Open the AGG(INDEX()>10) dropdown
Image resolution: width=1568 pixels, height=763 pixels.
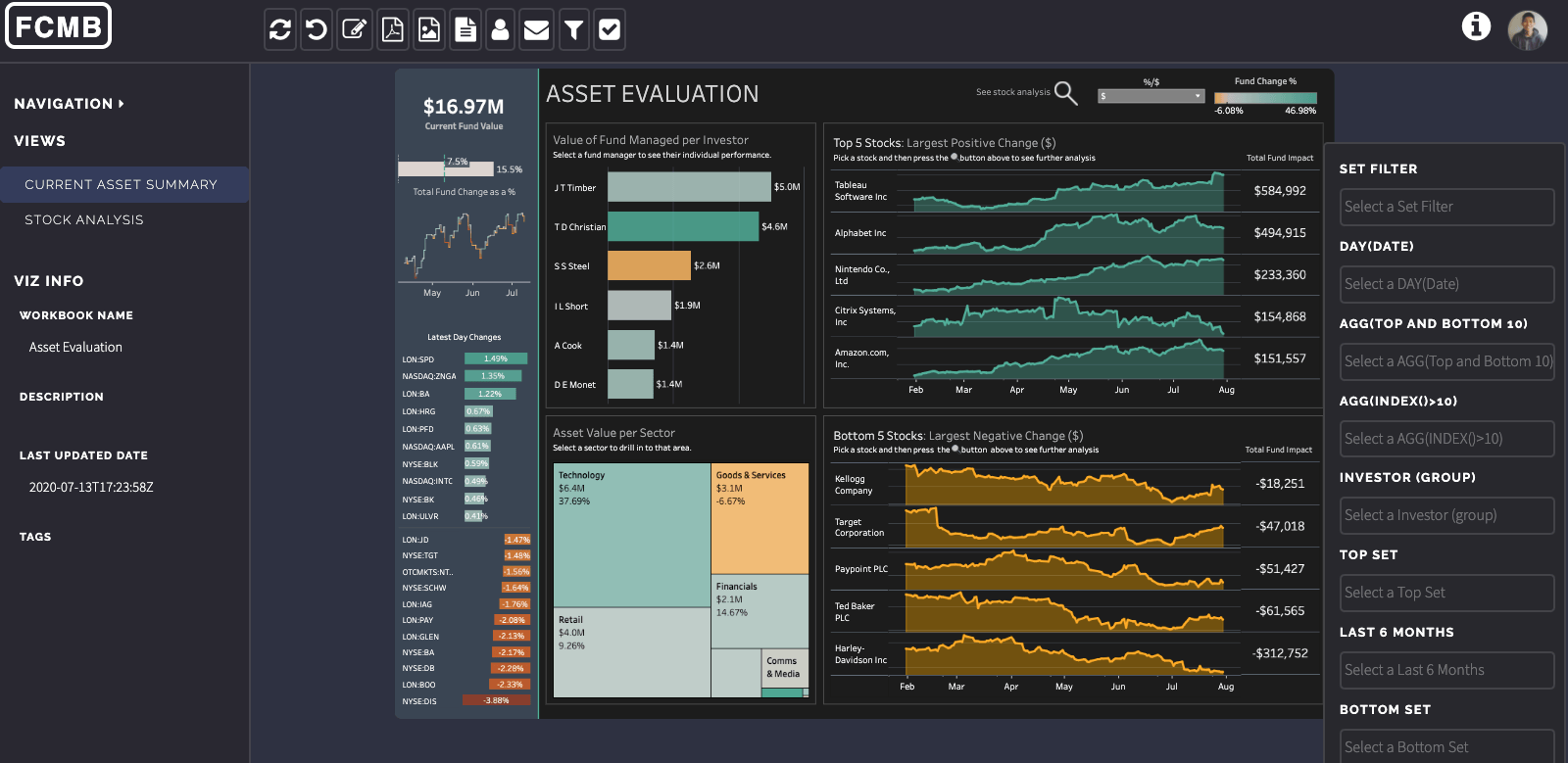(x=1446, y=439)
